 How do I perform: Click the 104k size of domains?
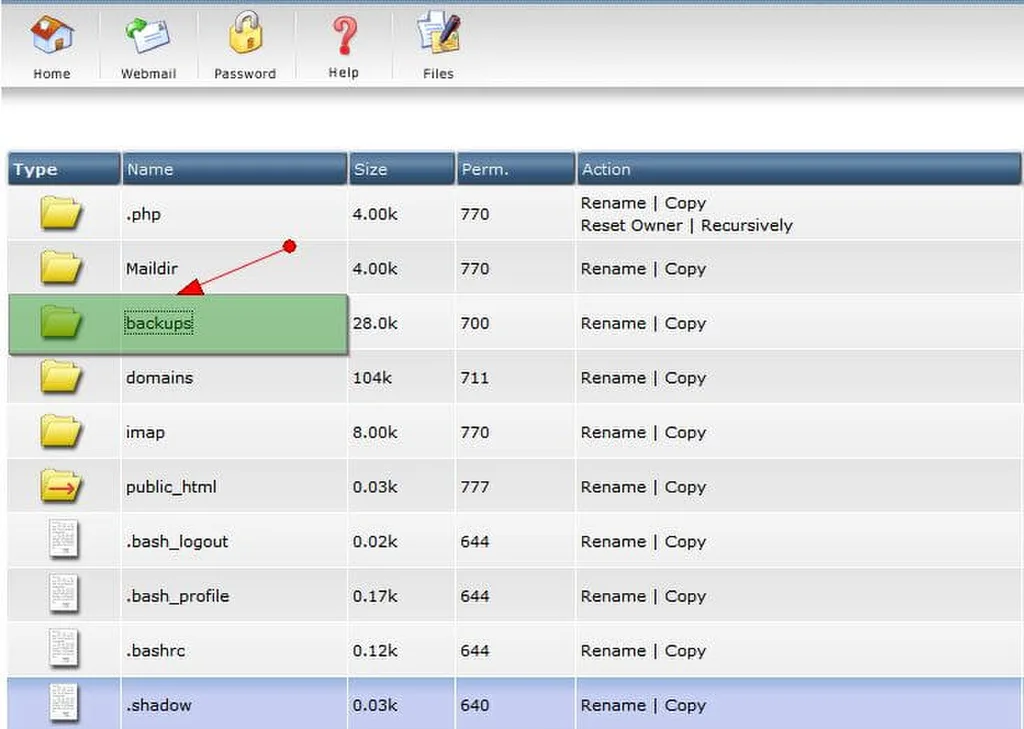pyautogui.click(x=372, y=378)
